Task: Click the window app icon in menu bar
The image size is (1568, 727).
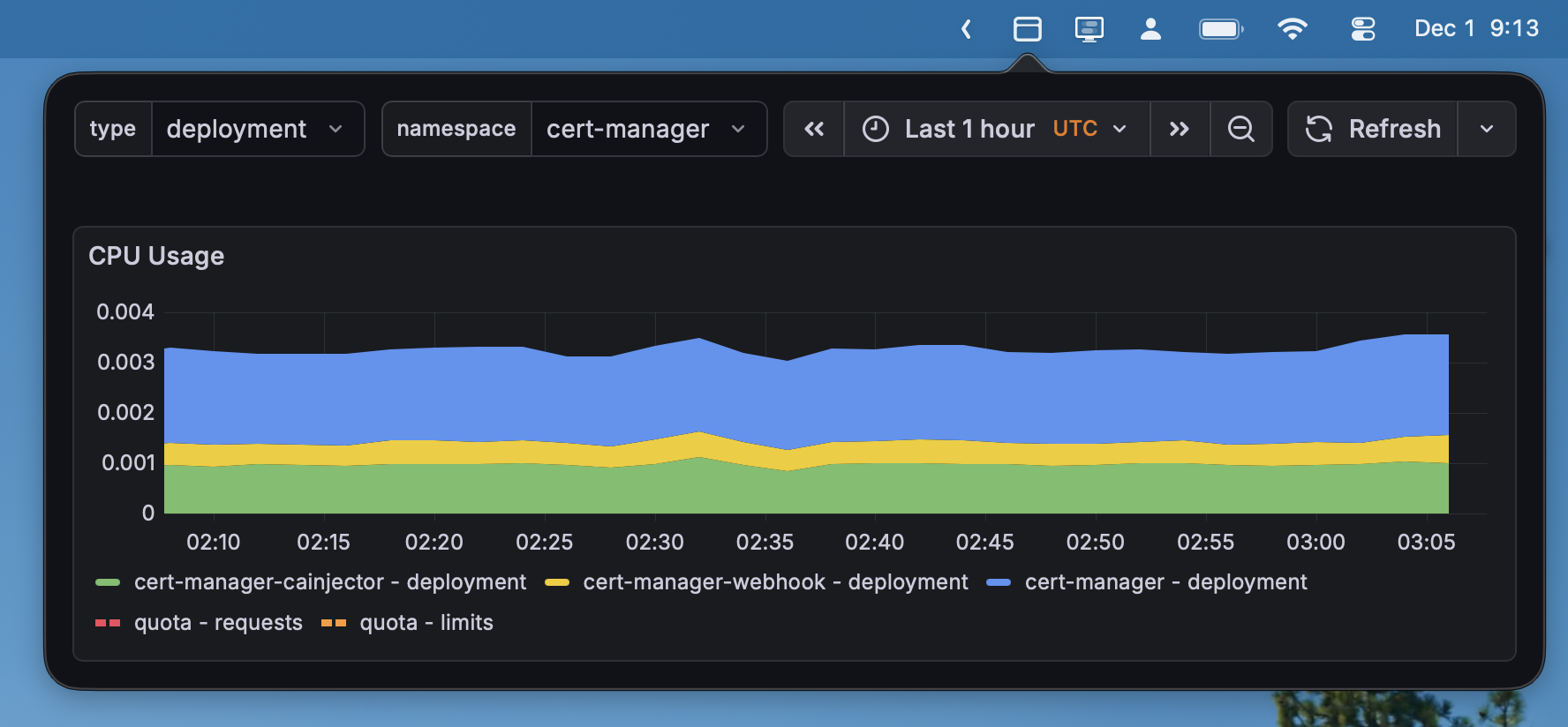Action: [1028, 29]
